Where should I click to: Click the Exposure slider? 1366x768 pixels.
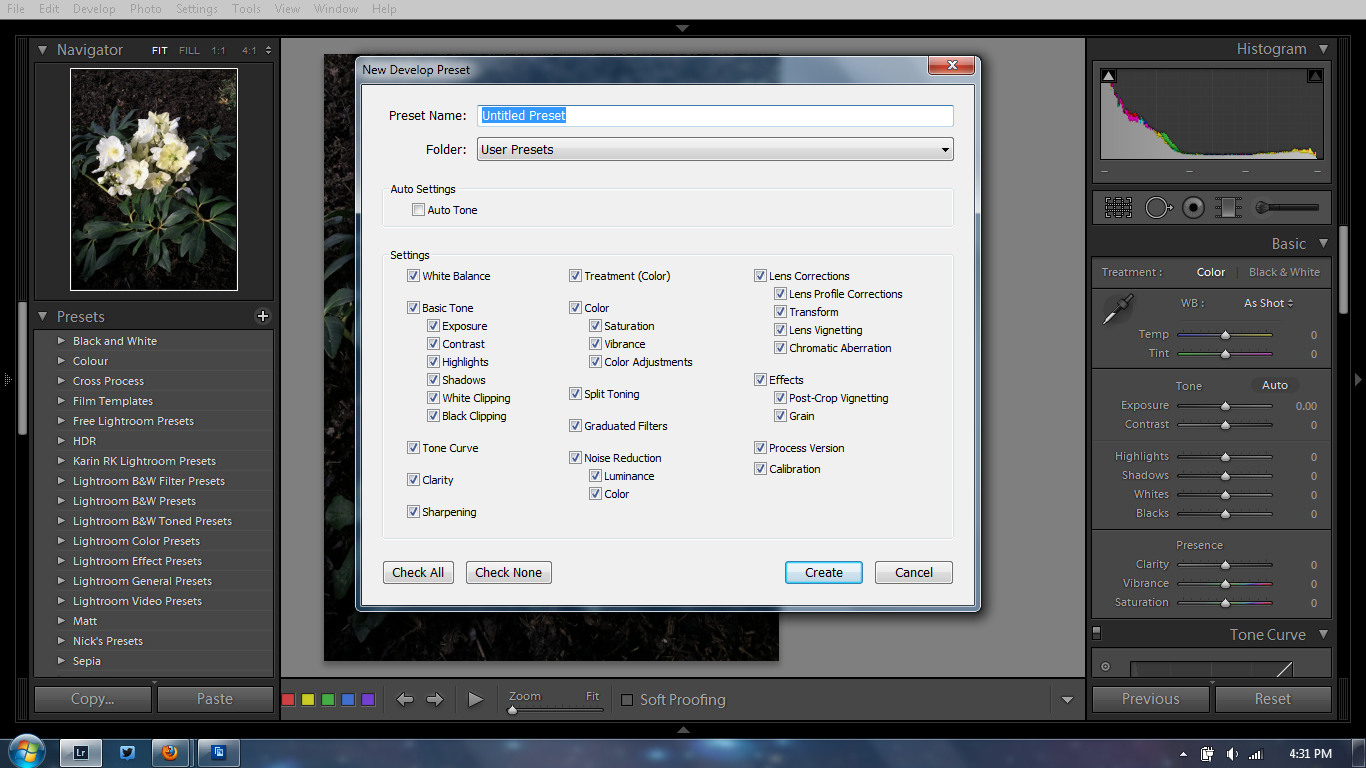coord(1225,406)
